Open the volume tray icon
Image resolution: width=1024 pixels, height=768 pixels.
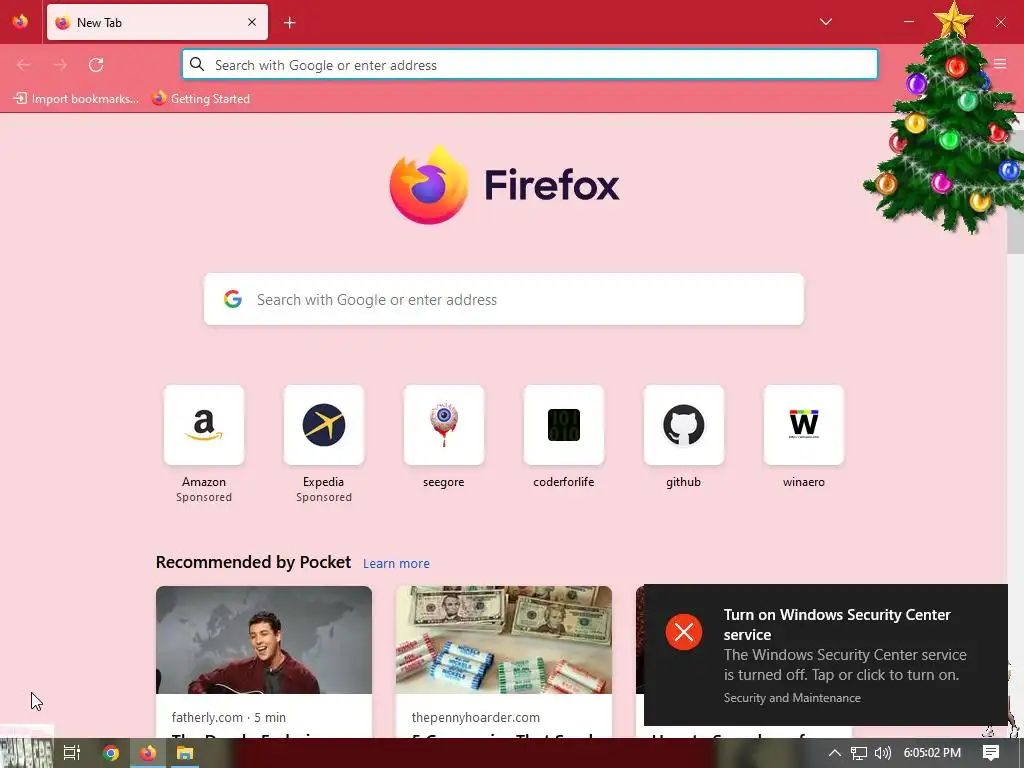coord(882,753)
